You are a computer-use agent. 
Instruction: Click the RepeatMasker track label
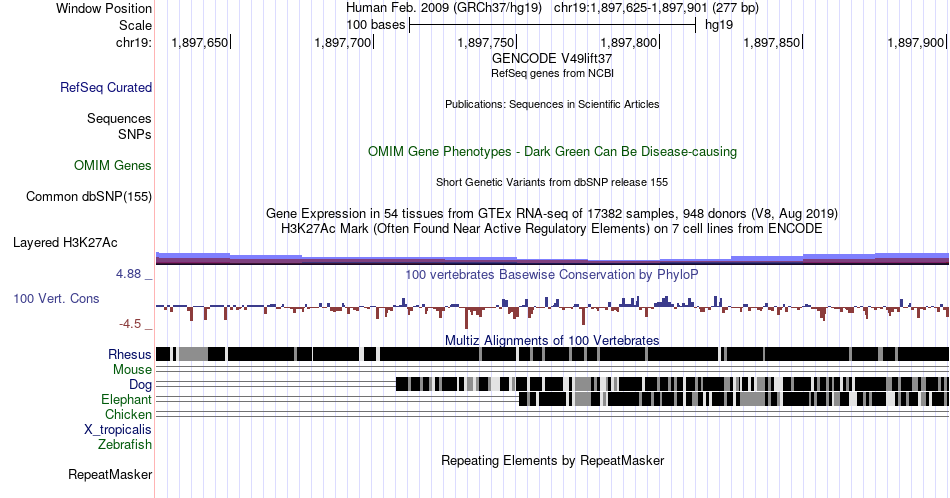point(110,474)
